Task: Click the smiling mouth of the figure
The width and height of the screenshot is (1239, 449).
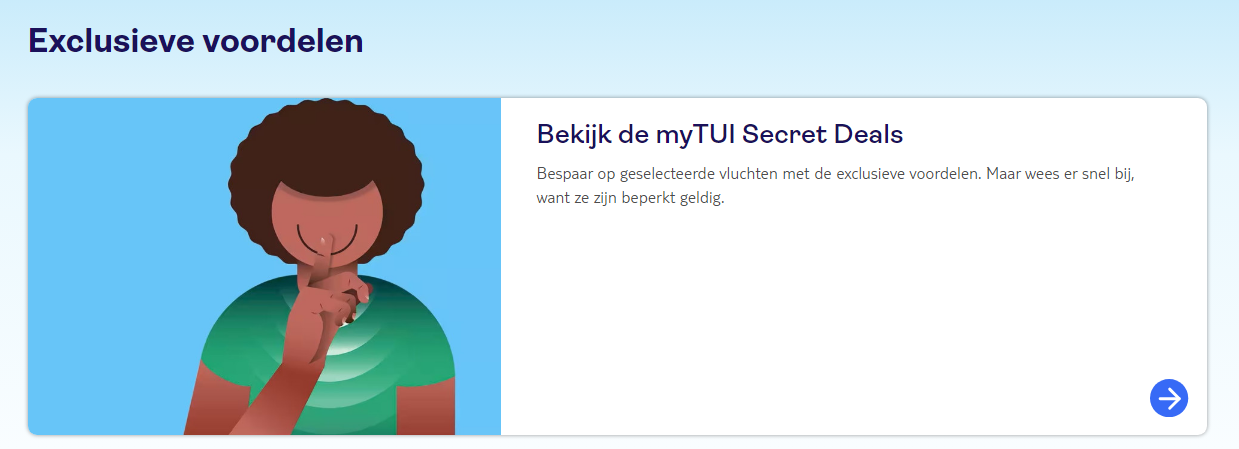Action: coord(325,239)
